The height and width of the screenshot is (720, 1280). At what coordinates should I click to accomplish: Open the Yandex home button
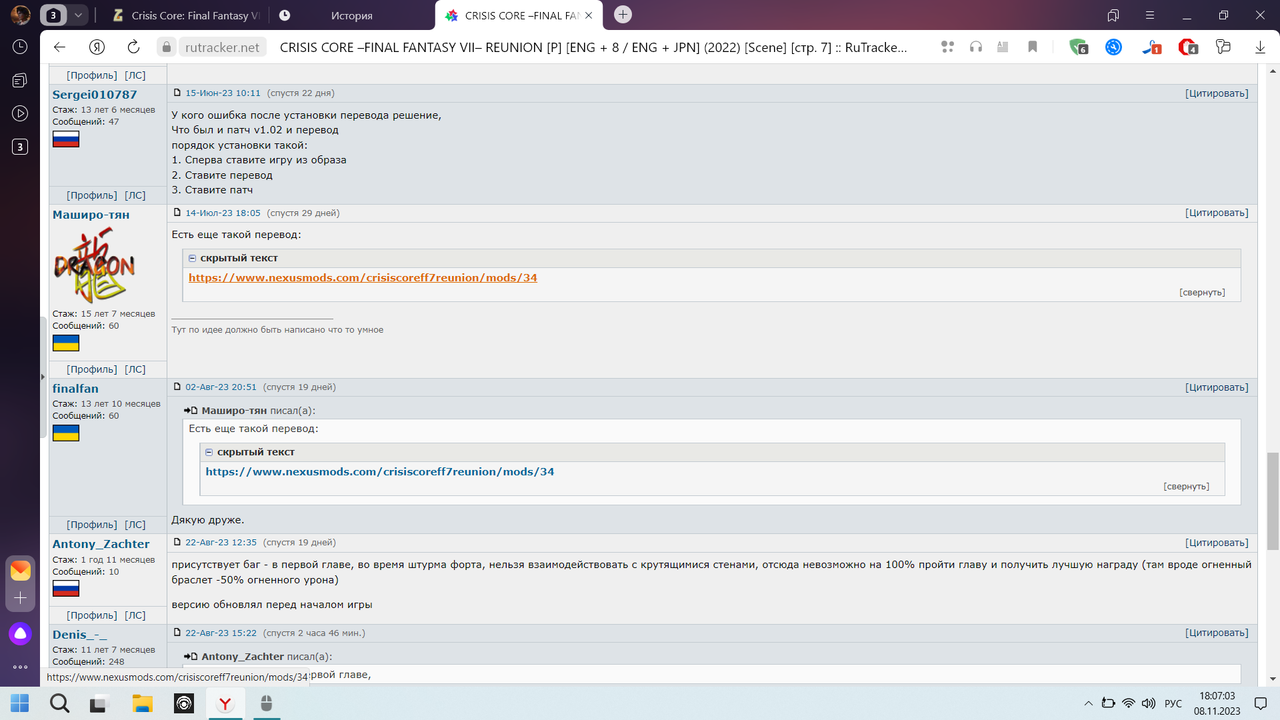[x=97, y=47]
